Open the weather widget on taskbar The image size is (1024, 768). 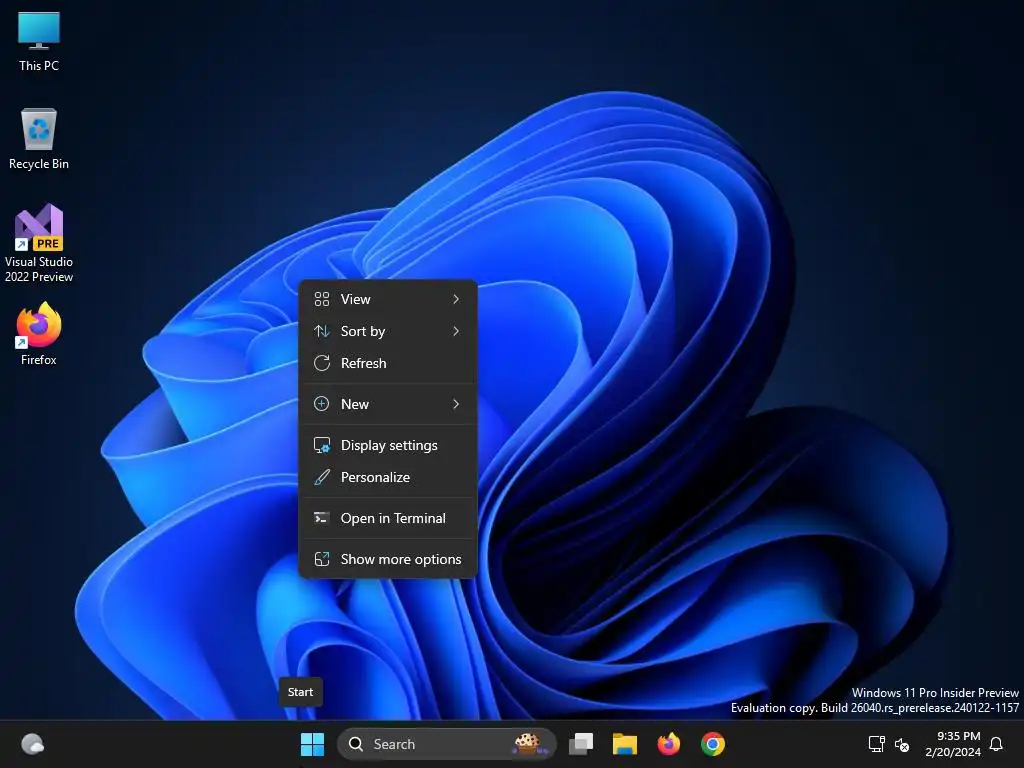coord(32,744)
